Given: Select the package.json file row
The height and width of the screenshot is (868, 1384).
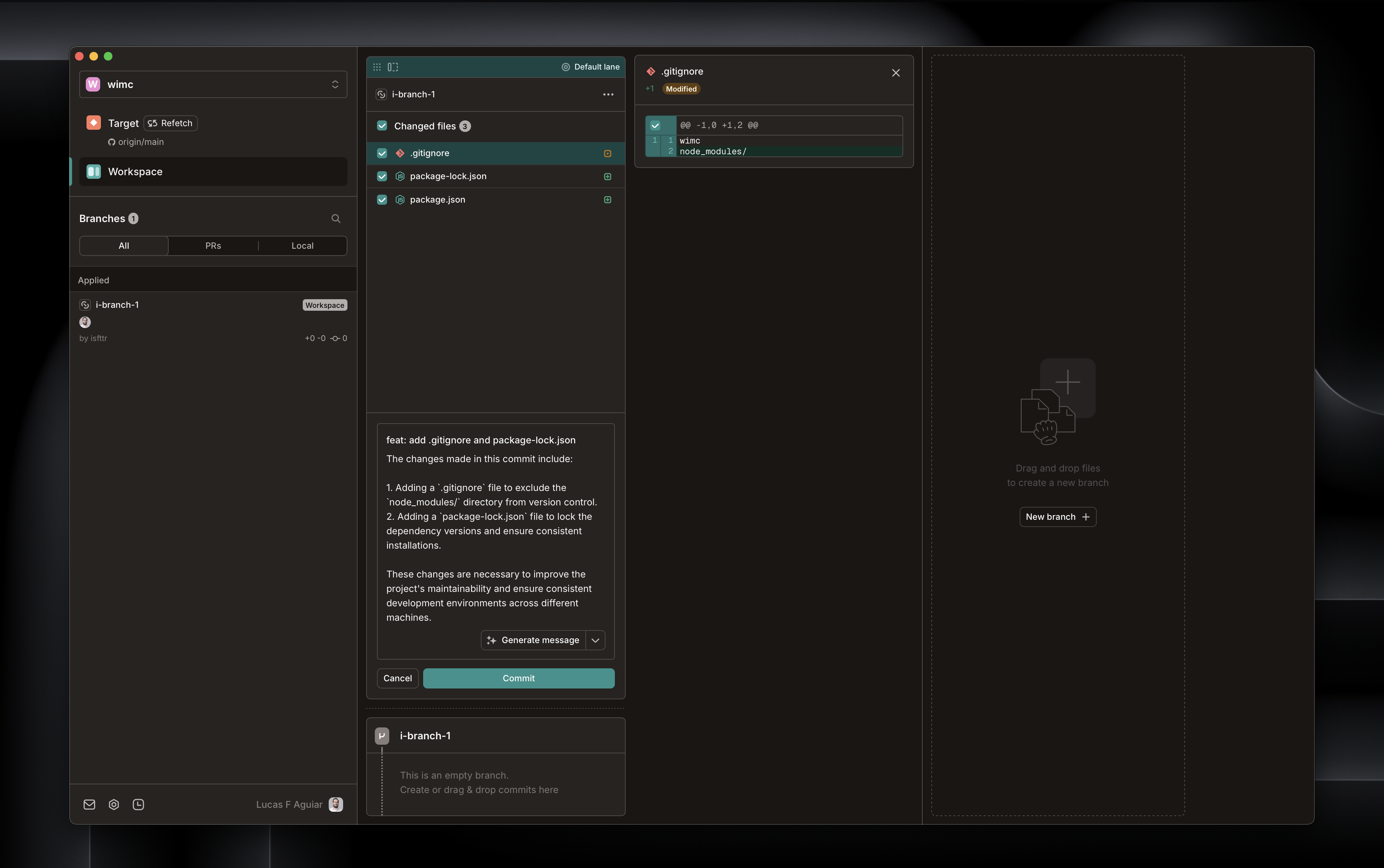Looking at the screenshot, I should 496,200.
